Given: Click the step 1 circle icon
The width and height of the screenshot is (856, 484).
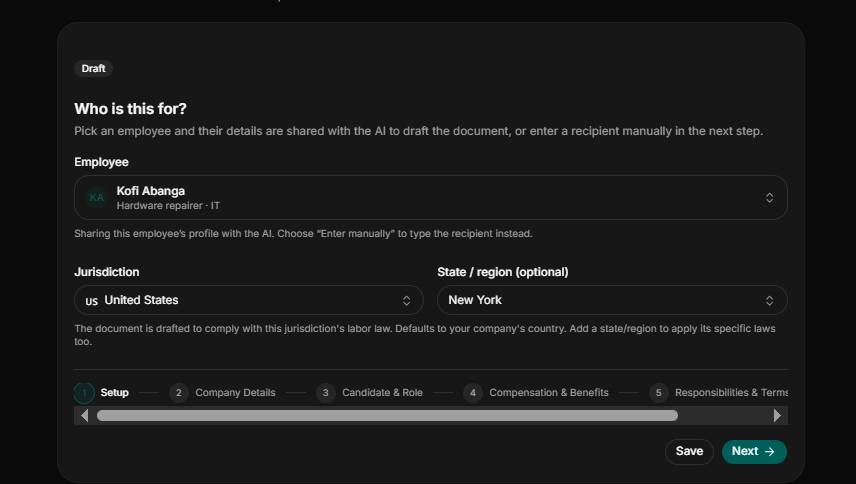Looking at the screenshot, I should pos(84,393).
